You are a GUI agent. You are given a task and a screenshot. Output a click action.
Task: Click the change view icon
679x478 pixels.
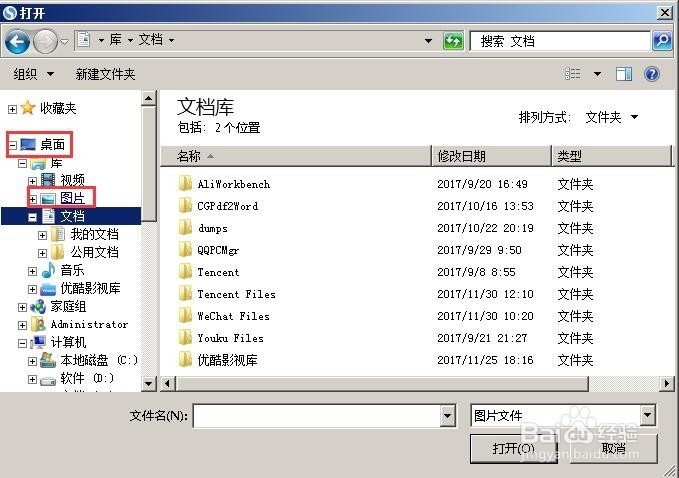572,74
